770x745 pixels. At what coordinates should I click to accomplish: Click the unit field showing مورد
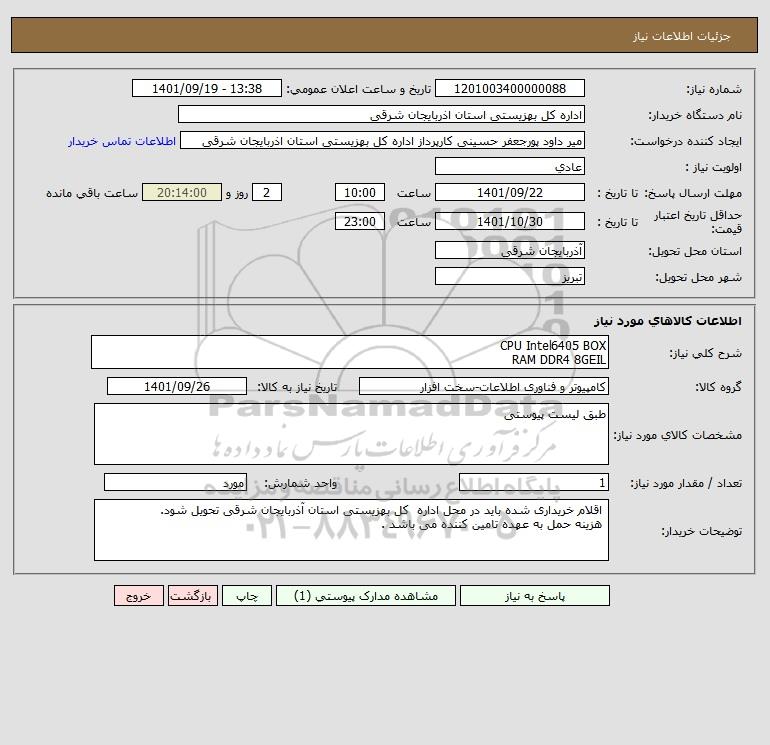(x=175, y=482)
